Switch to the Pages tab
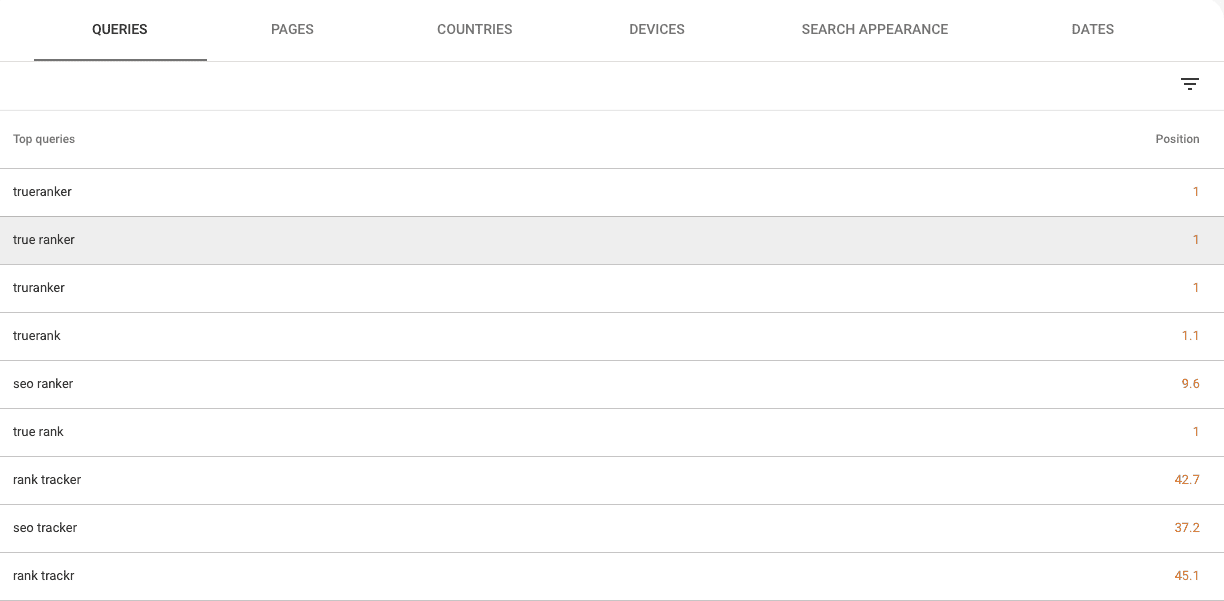The width and height of the screenshot is (1224, 601). 292,30
